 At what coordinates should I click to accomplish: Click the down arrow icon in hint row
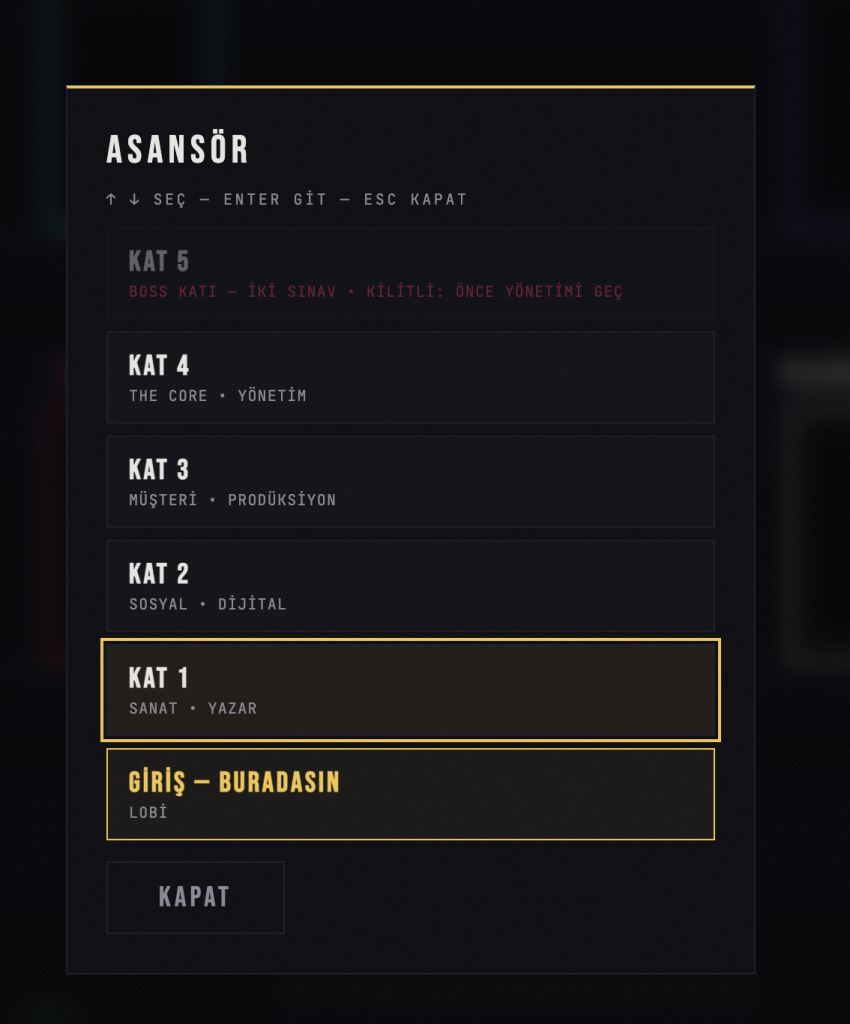coord(134,199)
